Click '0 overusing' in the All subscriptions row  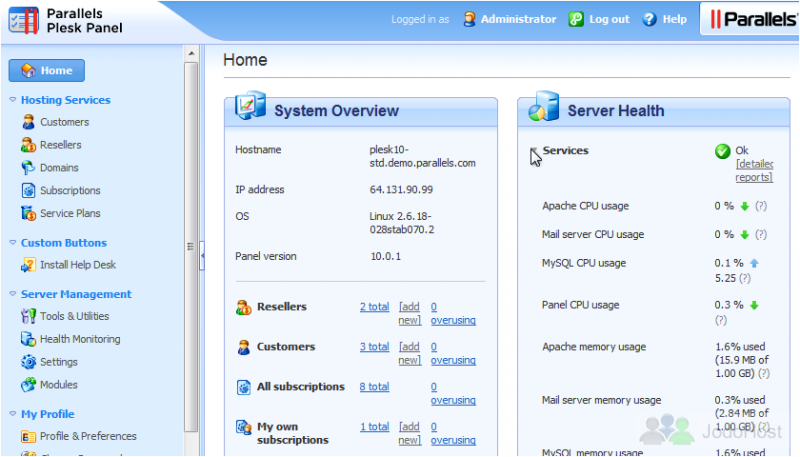coord(453,393)
